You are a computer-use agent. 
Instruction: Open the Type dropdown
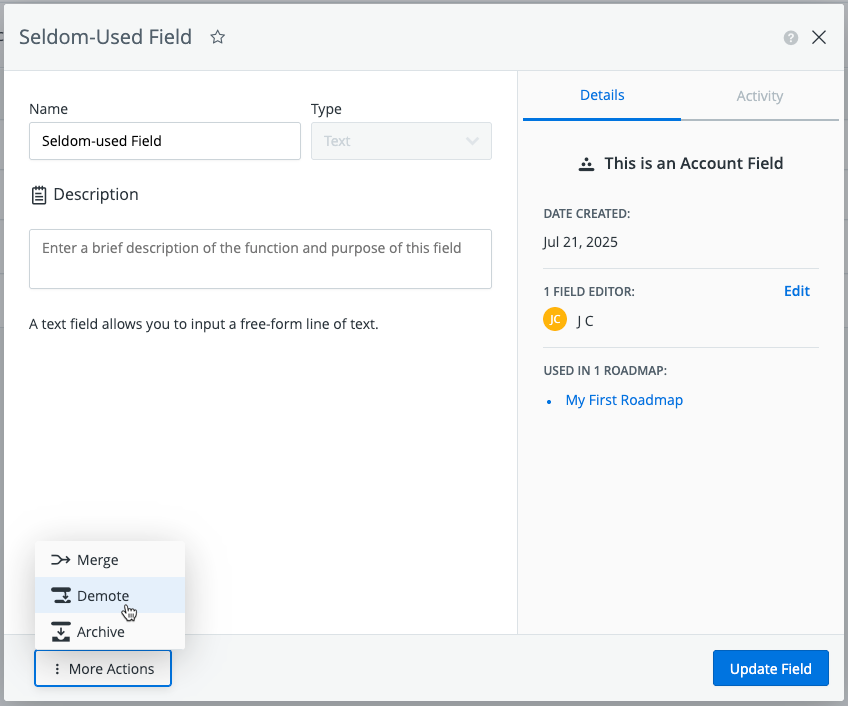click(400, 141)
